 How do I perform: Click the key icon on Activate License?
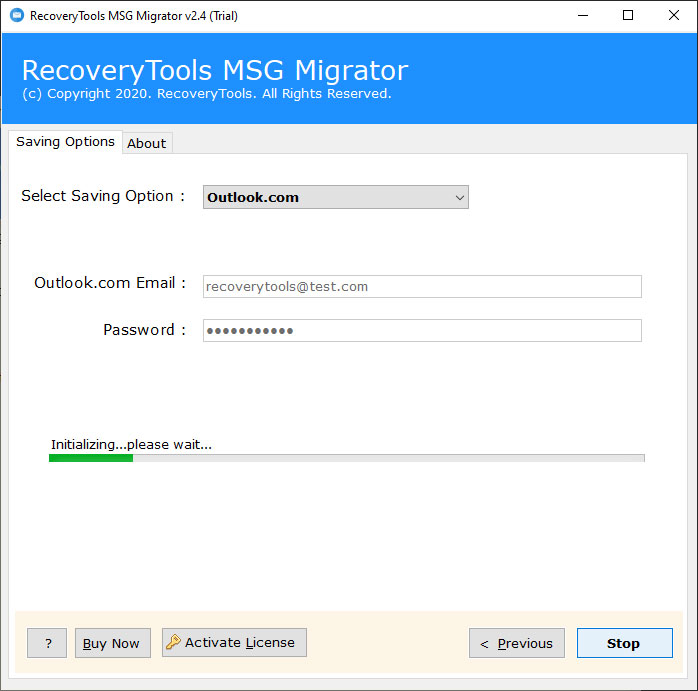point(173,642)
